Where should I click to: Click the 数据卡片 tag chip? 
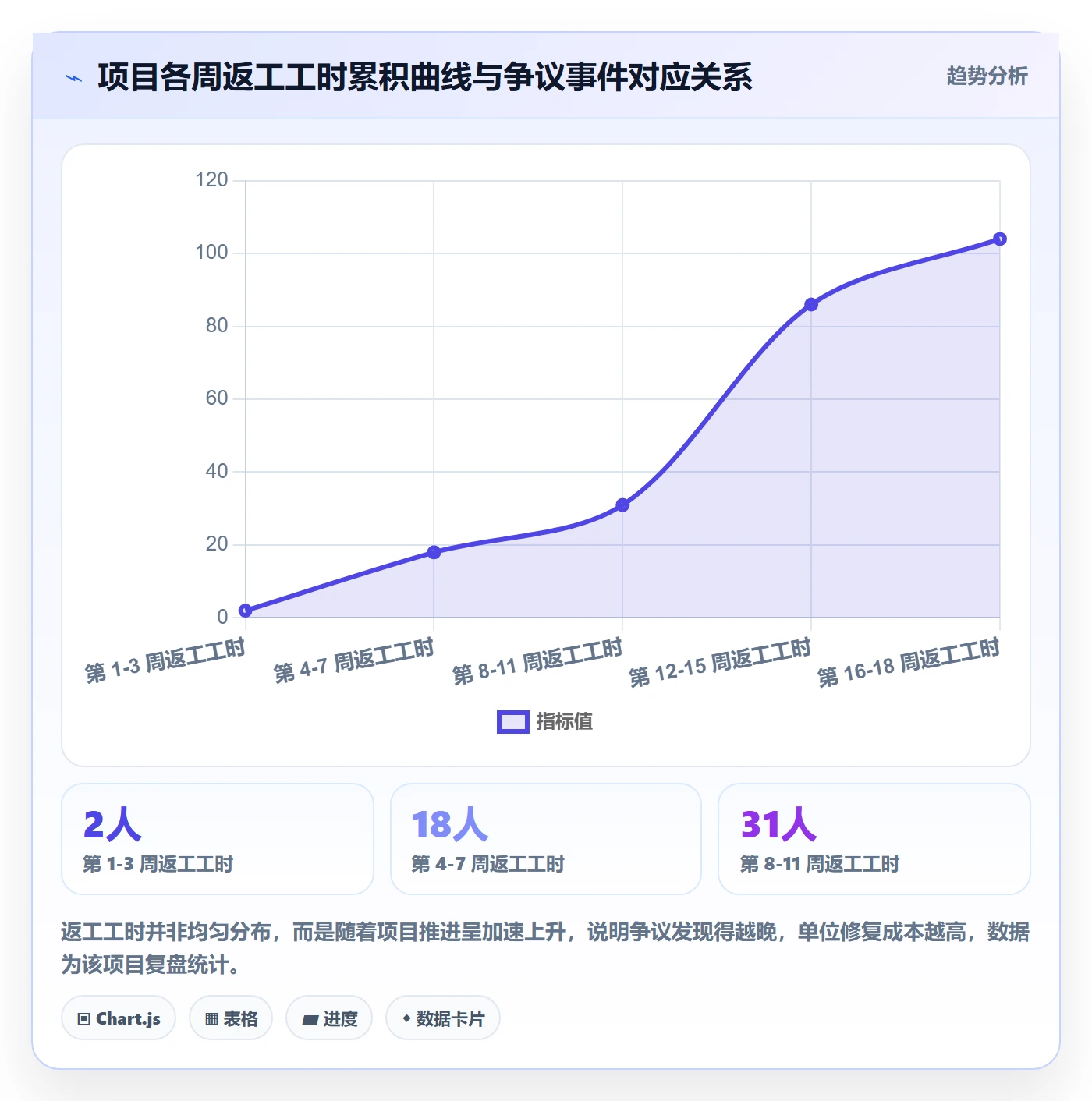pos(443,1018)
